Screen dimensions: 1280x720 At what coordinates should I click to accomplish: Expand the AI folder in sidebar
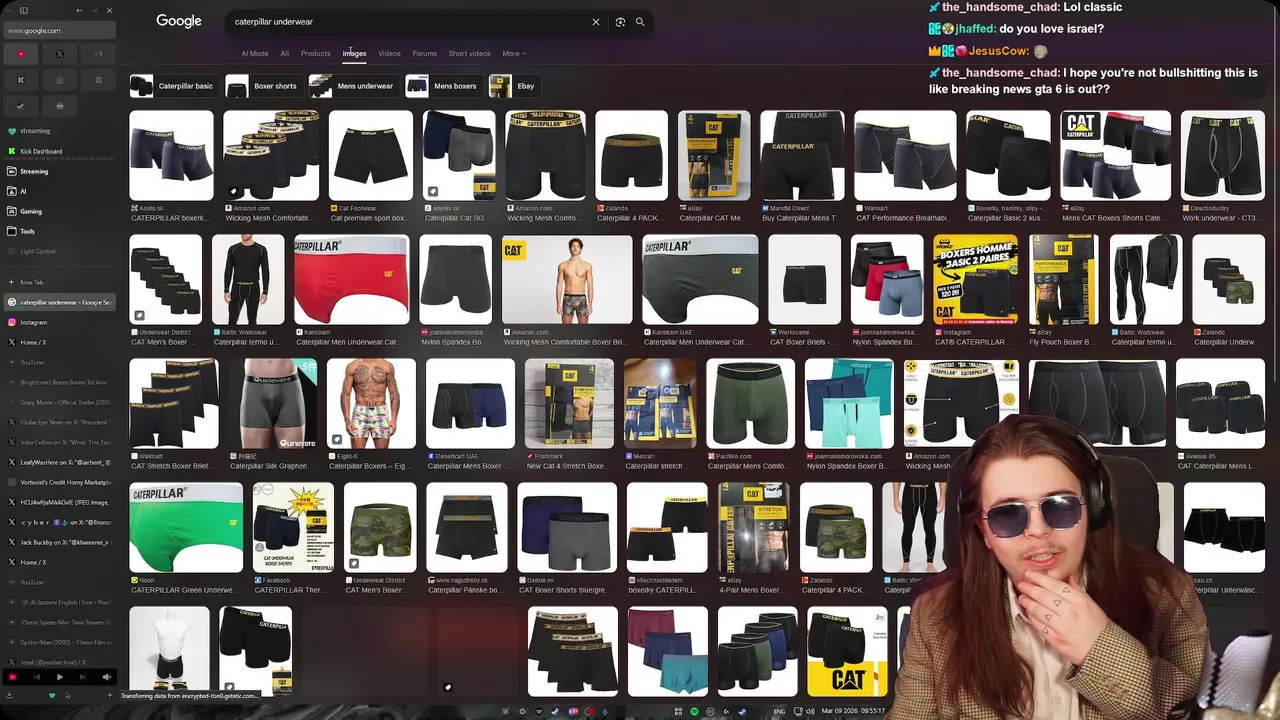(59, 191)
